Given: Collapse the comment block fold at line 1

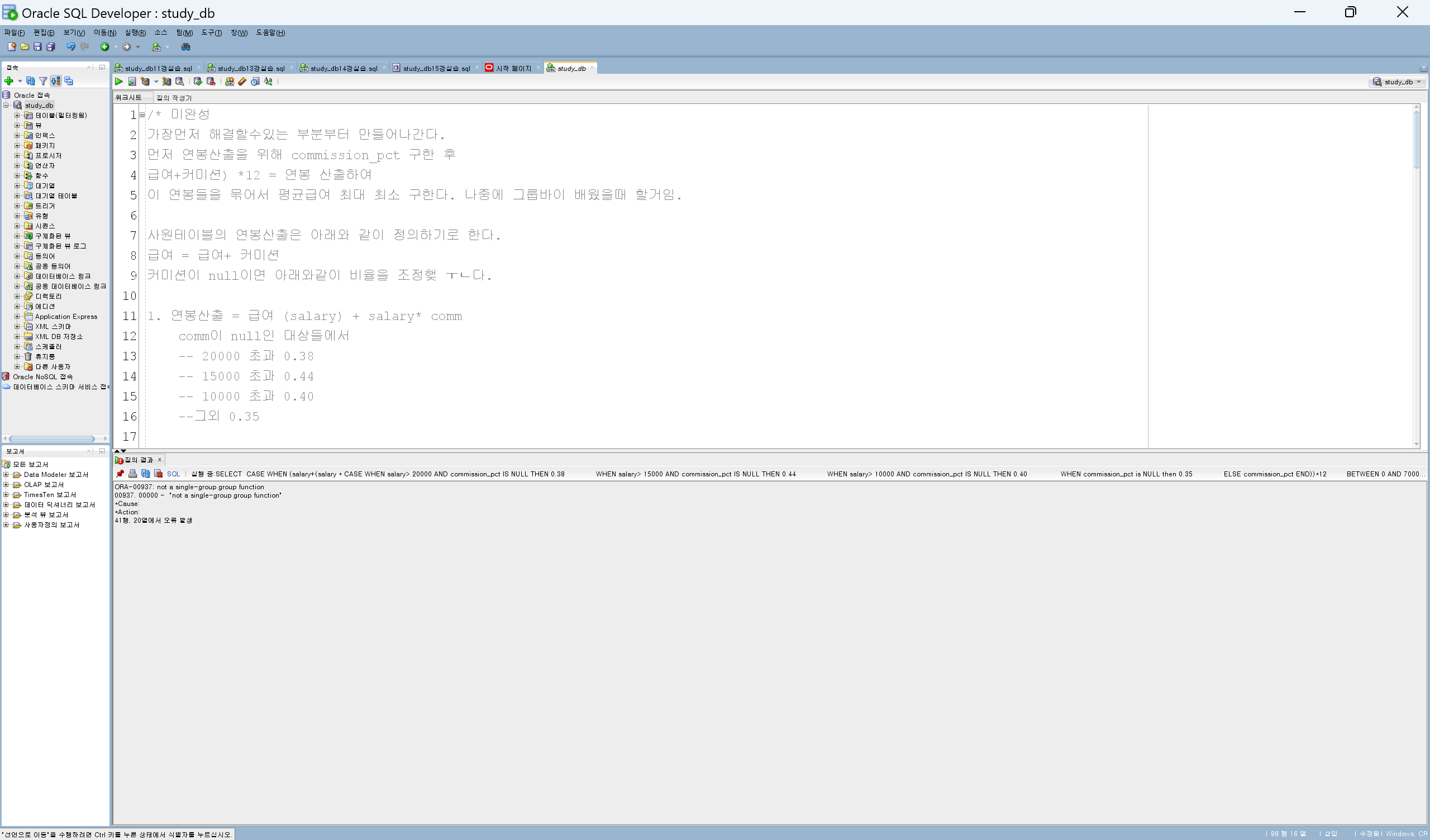Looking at the screenshot, I should pyautogui.click(x=142, y=114).
